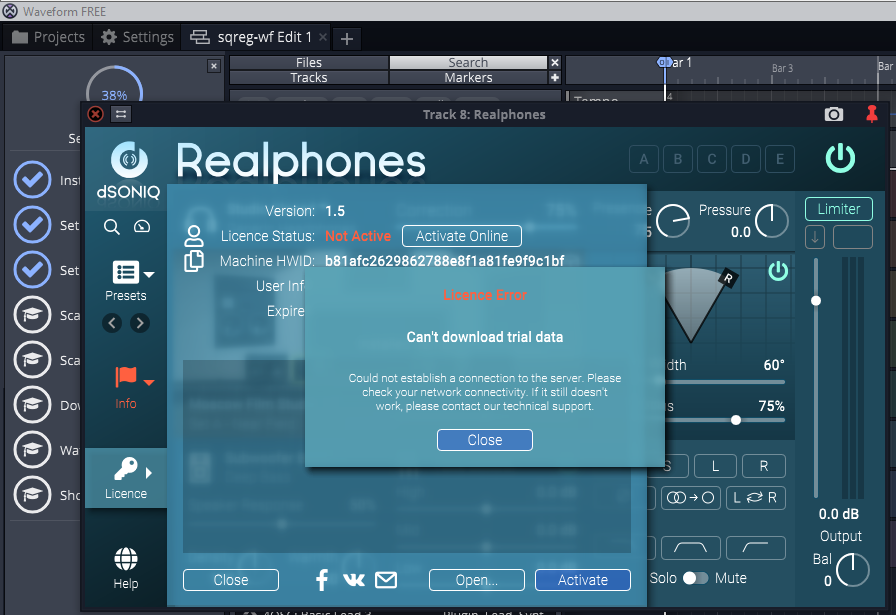
Task: Copy the machine HWID with the copy icon
Action: tap(194, 261)
